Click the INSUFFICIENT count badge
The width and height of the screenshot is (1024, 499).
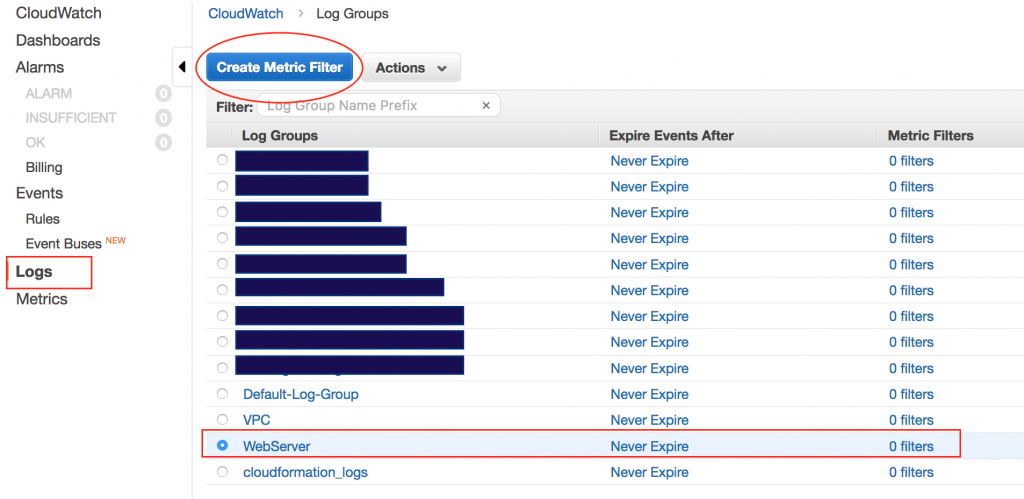coord(163,118)
